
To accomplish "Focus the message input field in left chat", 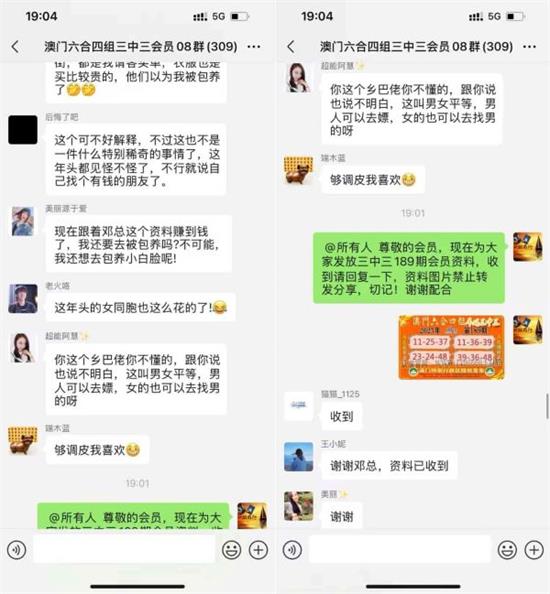I will pyautogui.click(x=124, y=549).
